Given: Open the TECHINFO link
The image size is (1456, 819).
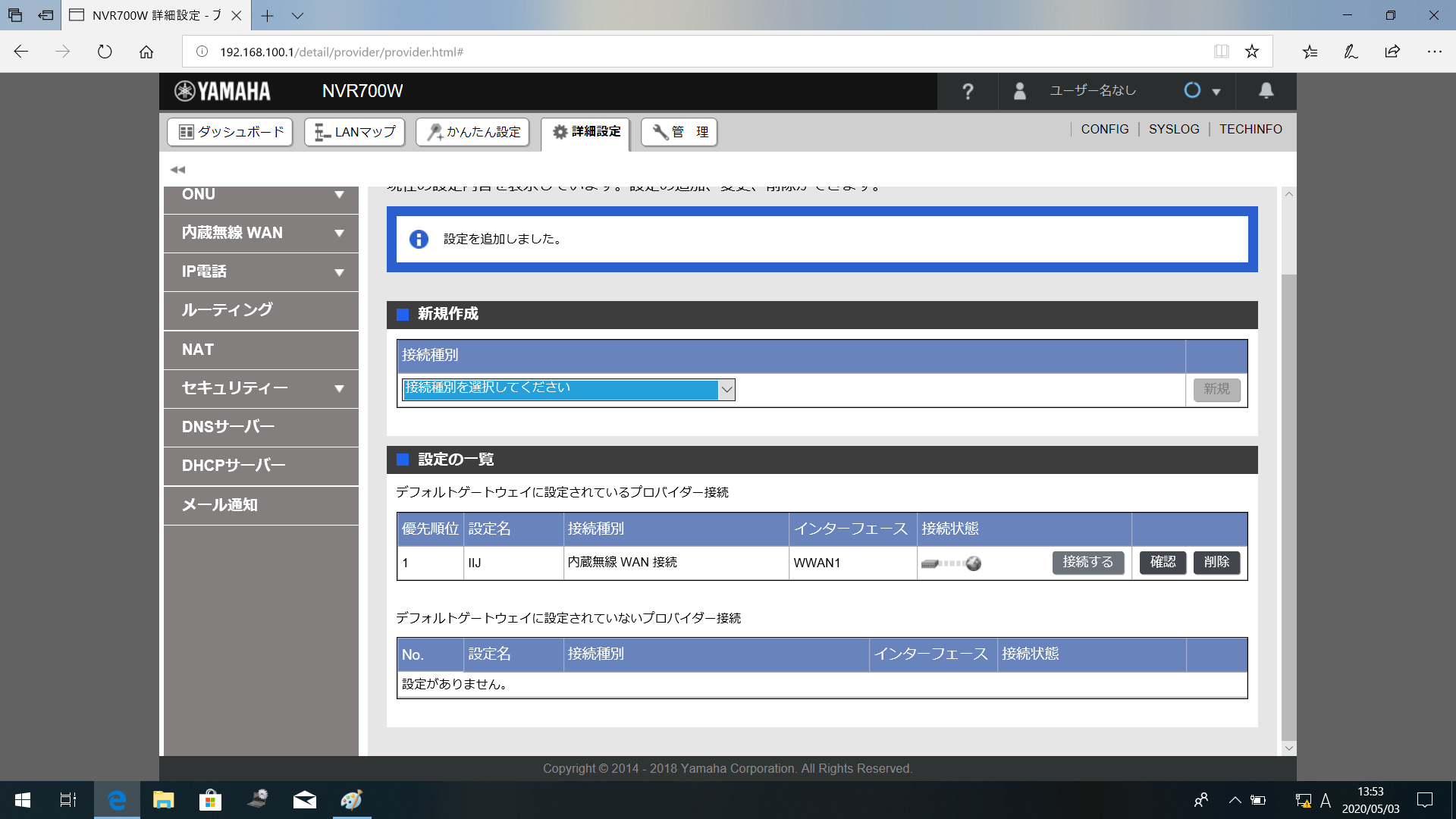Looking at the screenshot, I should pos(1250,130).
